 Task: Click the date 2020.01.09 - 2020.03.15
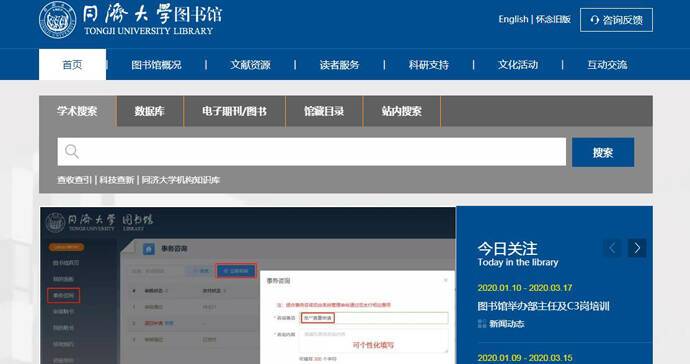pos(525,358)
